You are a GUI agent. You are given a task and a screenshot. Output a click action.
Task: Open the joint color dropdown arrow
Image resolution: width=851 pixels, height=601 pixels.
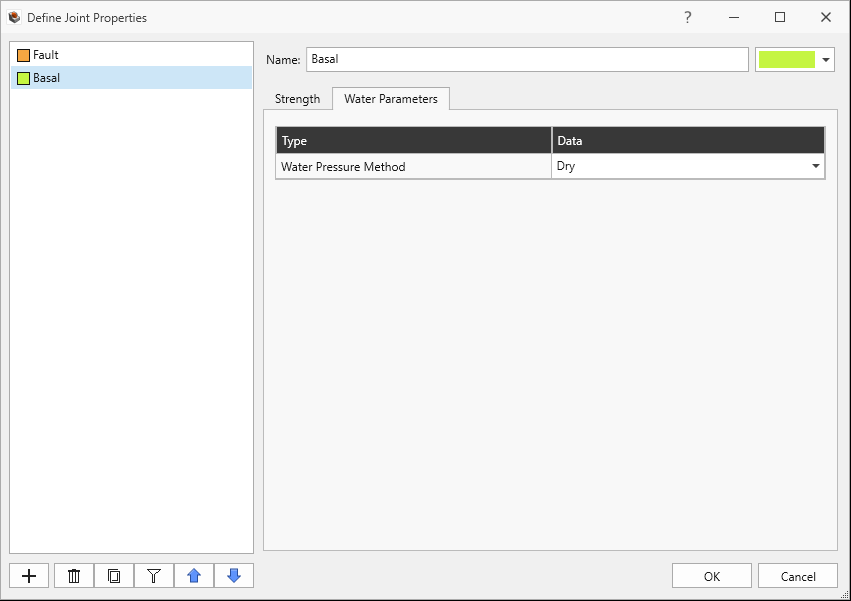point(827,59)
